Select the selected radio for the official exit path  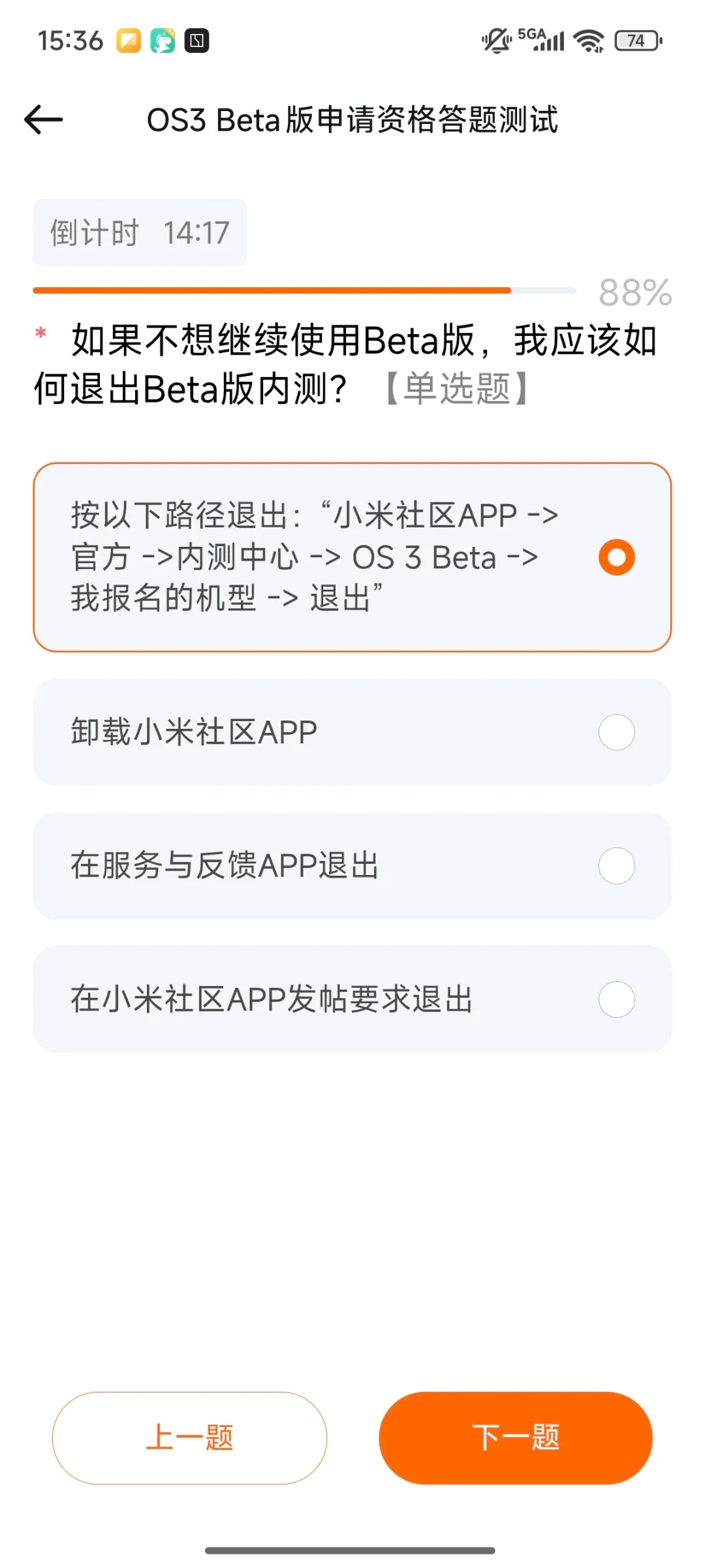click(x=616, y=557)
